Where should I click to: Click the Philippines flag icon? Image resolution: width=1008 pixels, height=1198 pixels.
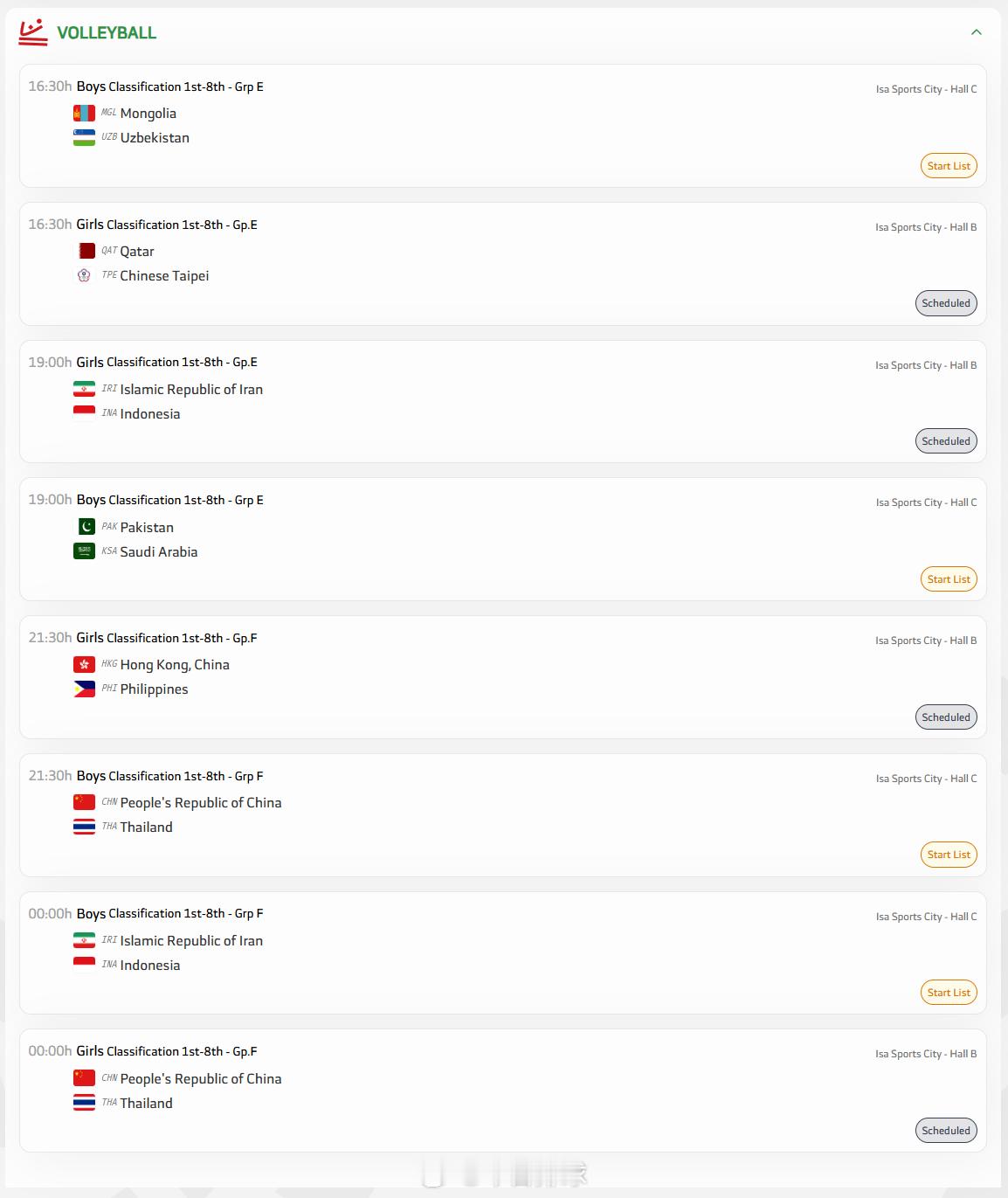tap(84, 689)
